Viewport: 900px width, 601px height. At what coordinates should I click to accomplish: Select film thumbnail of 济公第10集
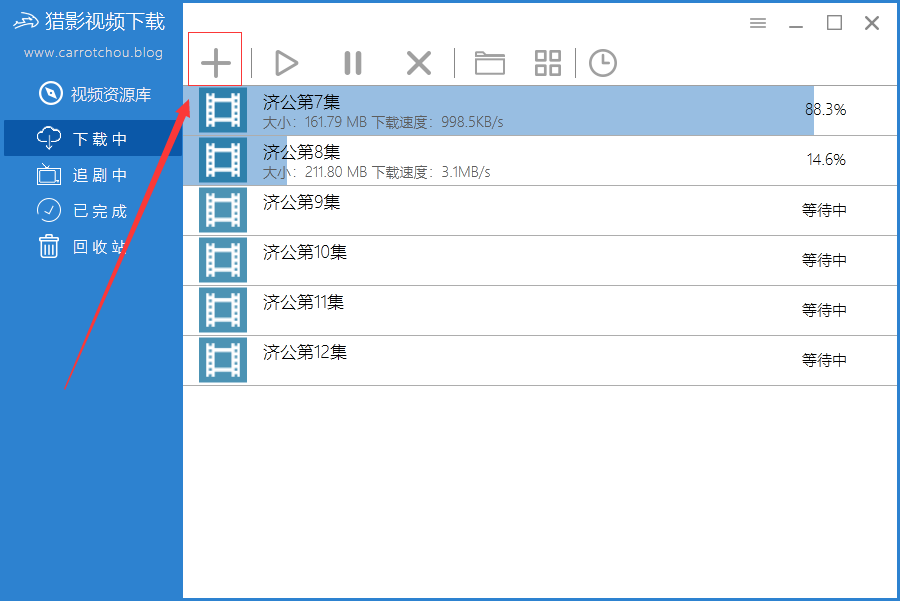click(x=223, y=260)
